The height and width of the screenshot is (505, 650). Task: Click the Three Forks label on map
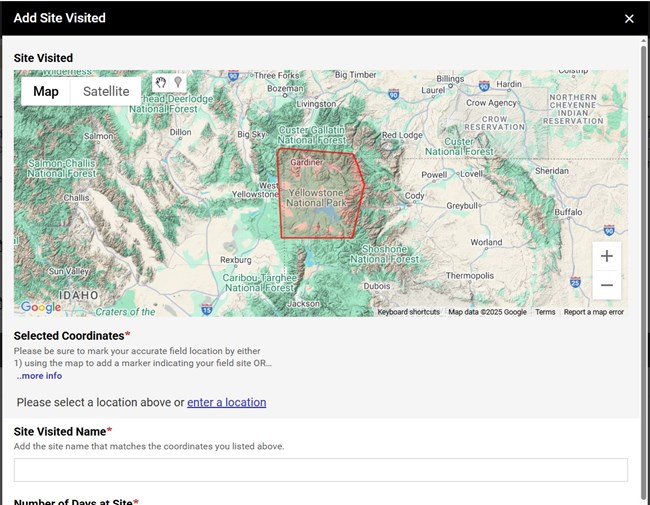[x=276, y=75]
